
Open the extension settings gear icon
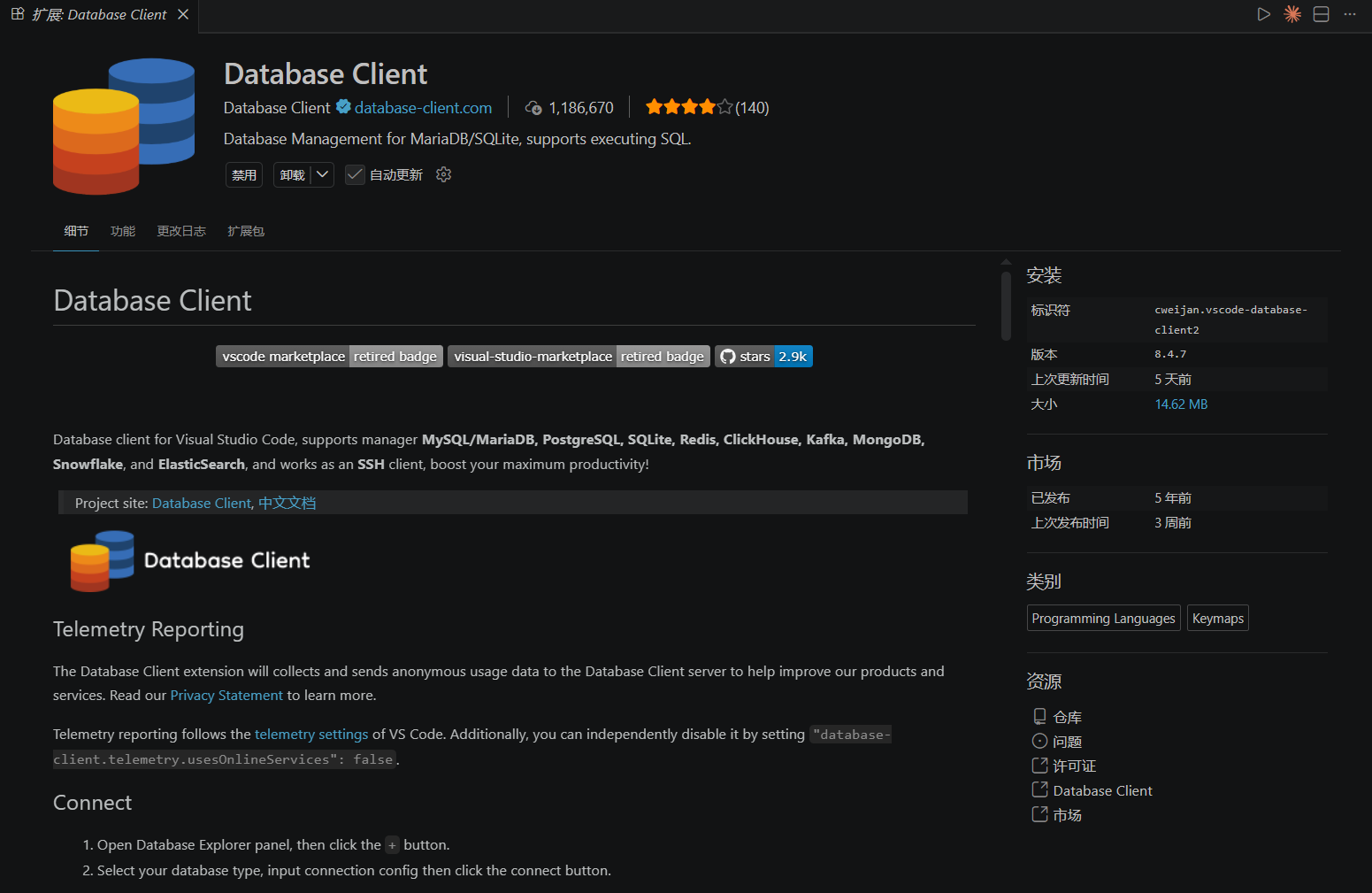(x=444, y=174)
